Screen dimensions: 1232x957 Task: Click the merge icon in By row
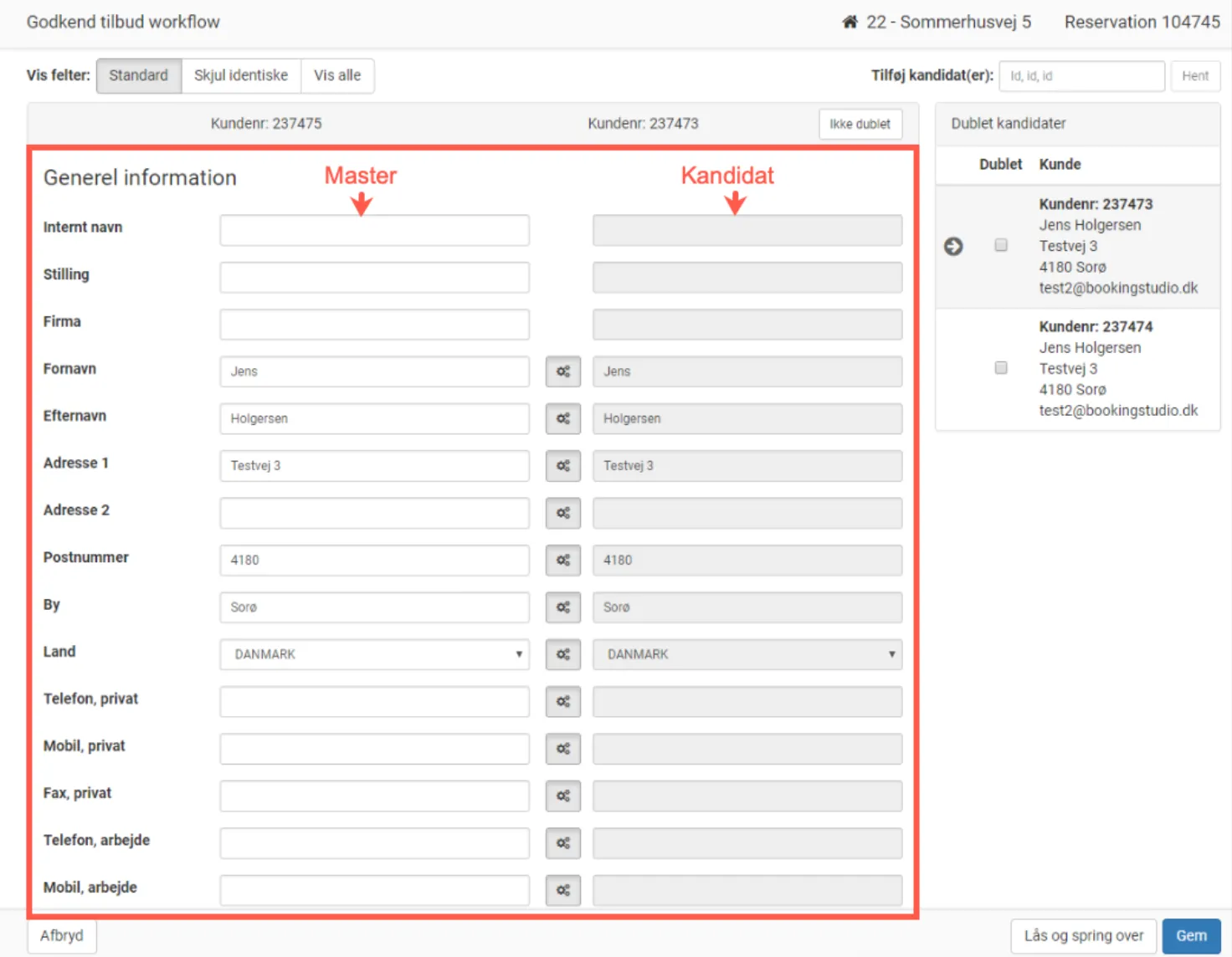pyautogui.click(x=563, y=607)
